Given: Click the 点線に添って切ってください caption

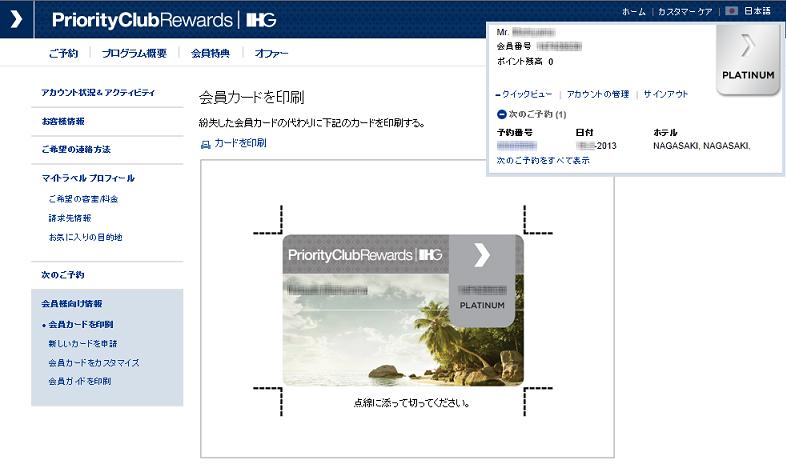Looking at the screenshot, I should (x=412, y=403).
